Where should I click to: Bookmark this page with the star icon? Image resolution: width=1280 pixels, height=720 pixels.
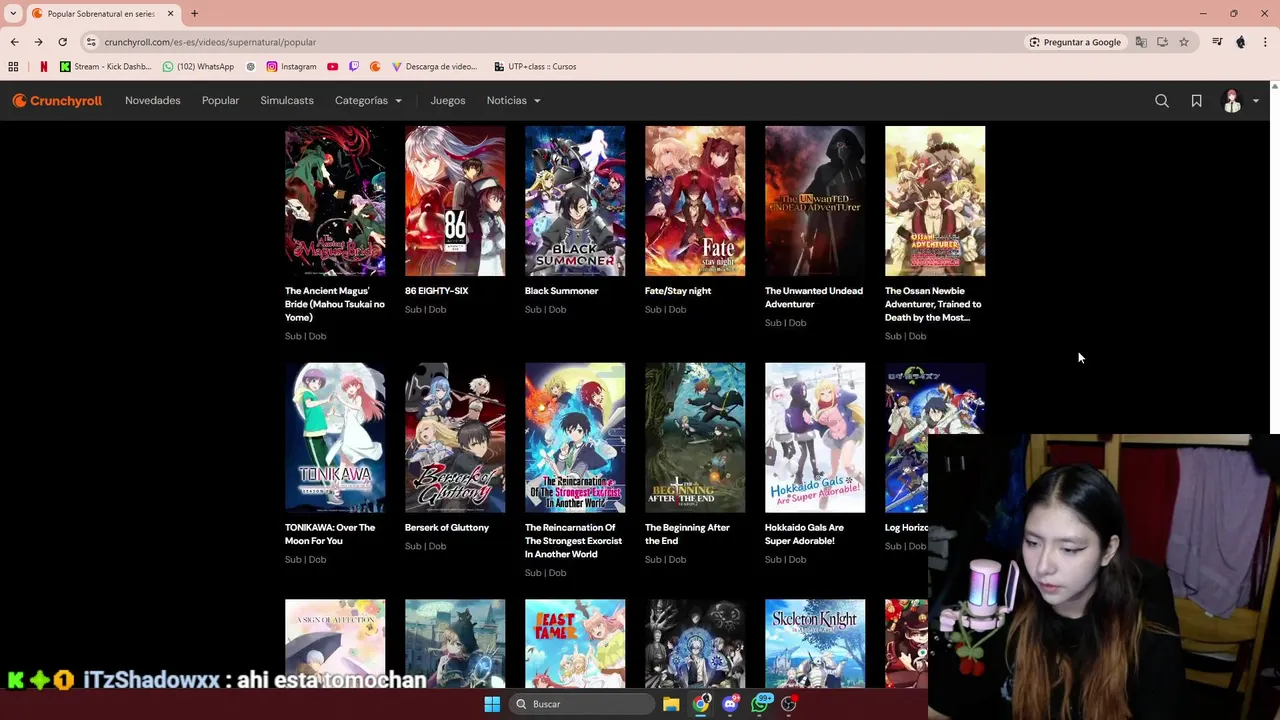point(1184,42)
